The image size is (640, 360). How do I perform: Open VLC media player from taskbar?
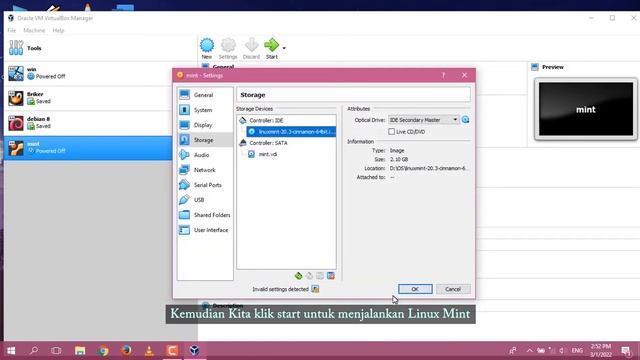pos(149,351)
